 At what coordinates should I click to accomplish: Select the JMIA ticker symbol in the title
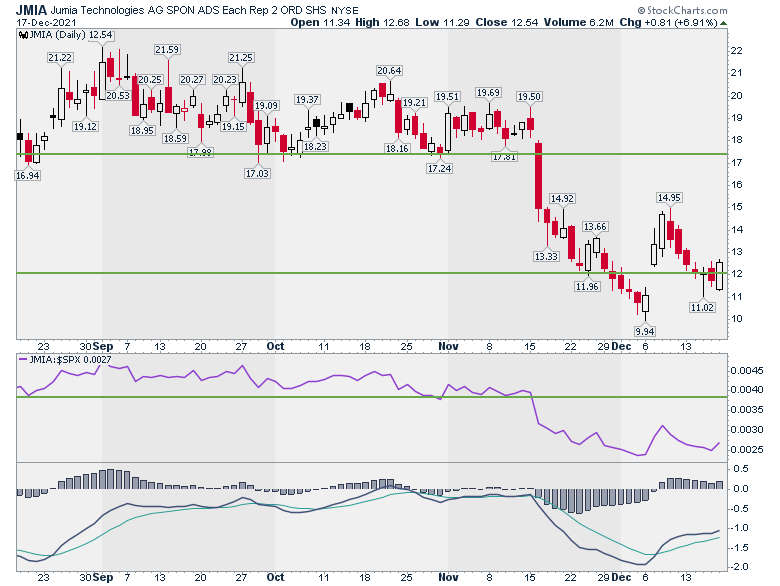click(x=32, y=9)
